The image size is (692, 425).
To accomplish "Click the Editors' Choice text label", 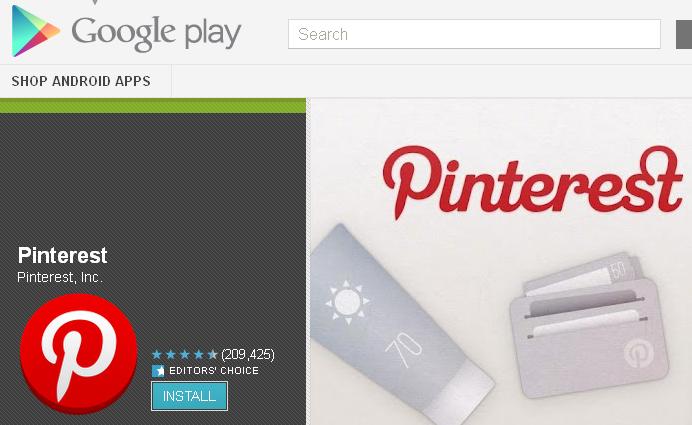I will [214, 371].
